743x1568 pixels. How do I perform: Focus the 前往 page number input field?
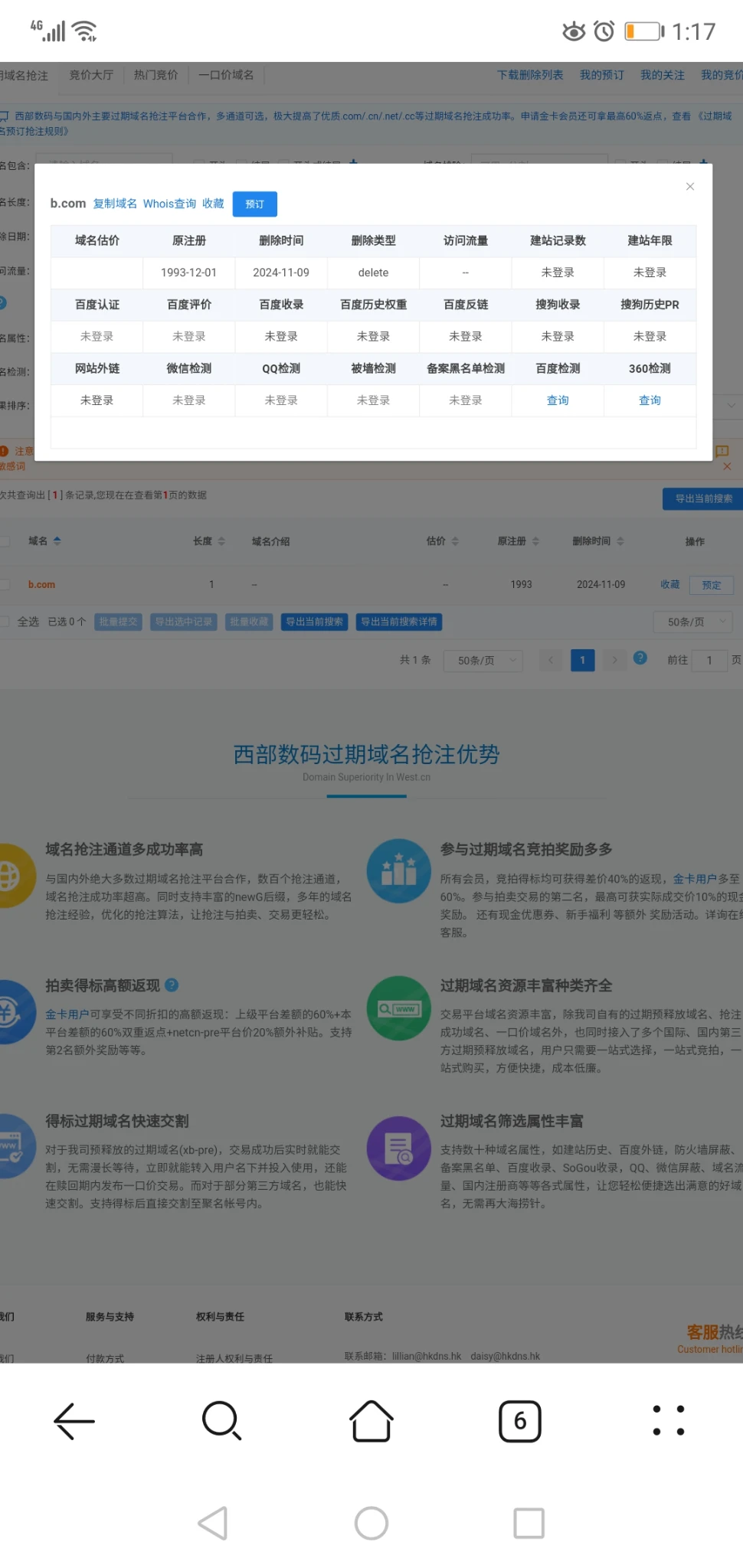709,660
